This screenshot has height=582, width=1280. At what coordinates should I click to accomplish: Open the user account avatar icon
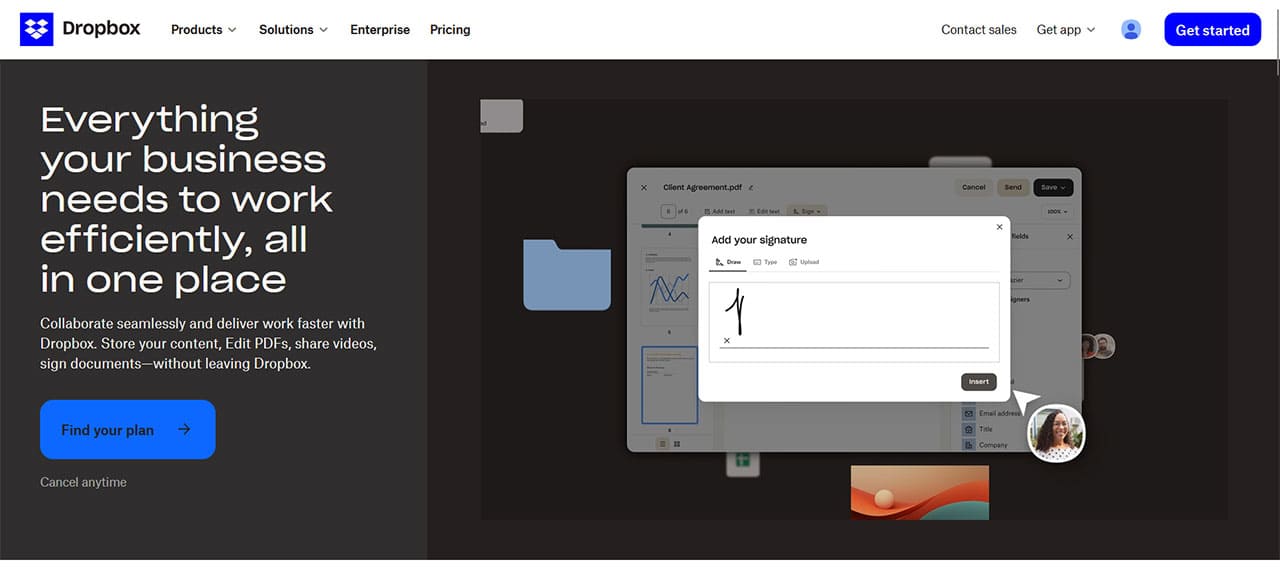click(x=1131, y=30)
